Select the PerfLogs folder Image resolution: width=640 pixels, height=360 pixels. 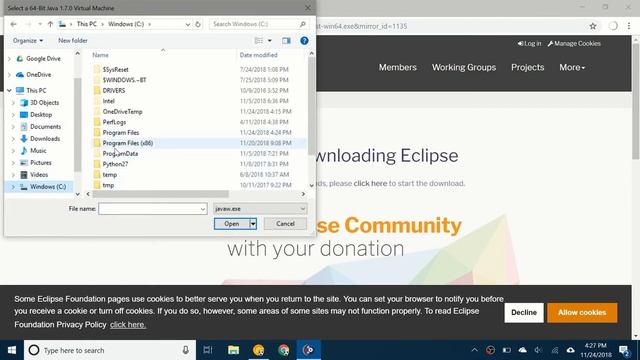click(114, 122)
